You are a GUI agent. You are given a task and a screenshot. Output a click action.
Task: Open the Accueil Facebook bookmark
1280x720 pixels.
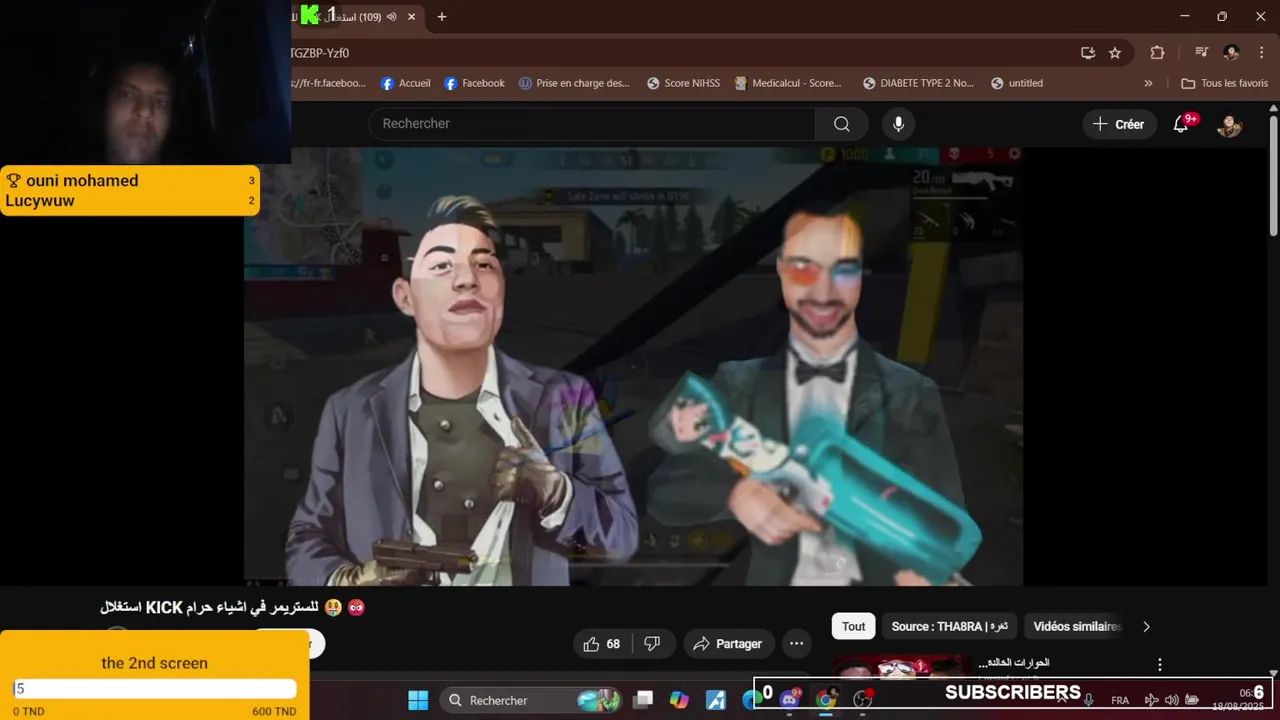point(405,84)
